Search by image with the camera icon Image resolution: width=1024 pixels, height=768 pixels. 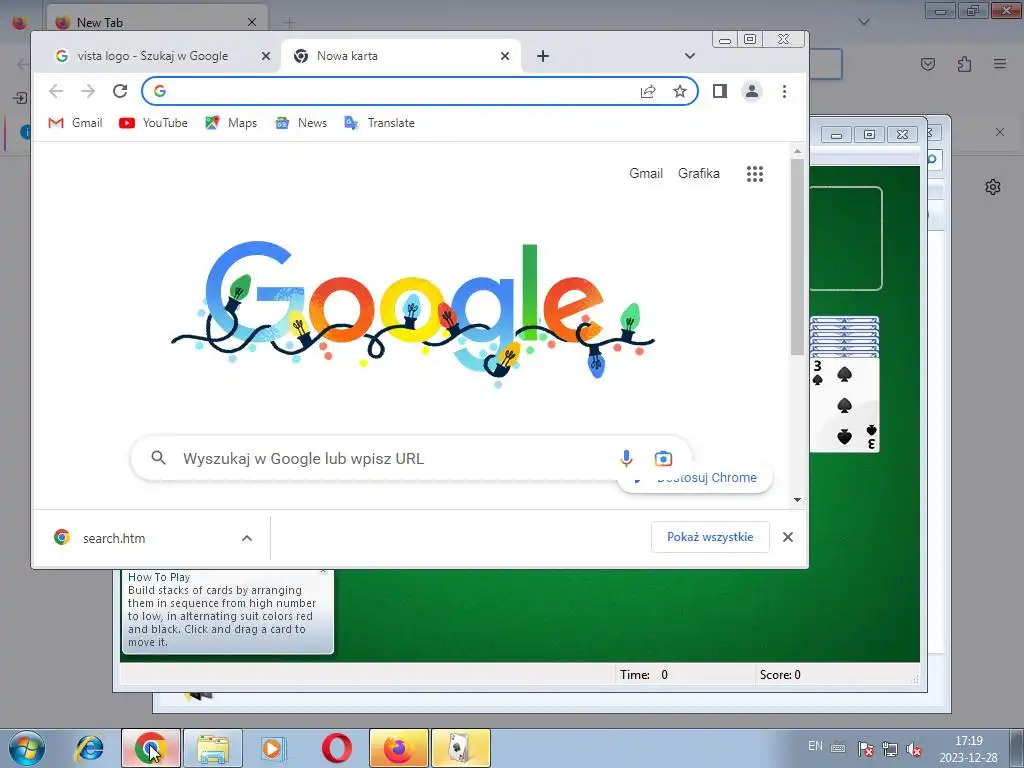point(663,458)
